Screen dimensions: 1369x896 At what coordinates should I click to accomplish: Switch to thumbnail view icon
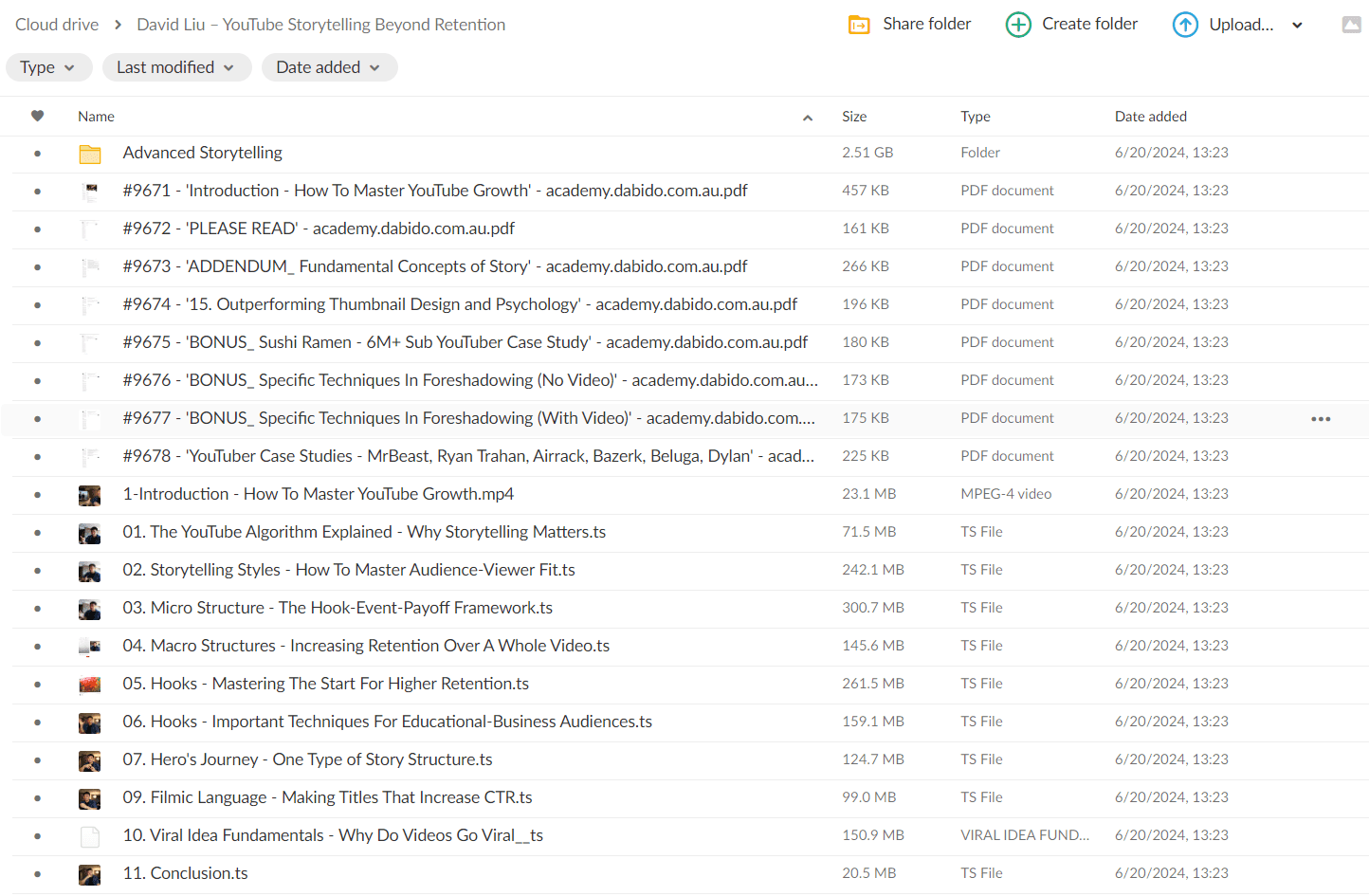click(x=1352, y=25)
